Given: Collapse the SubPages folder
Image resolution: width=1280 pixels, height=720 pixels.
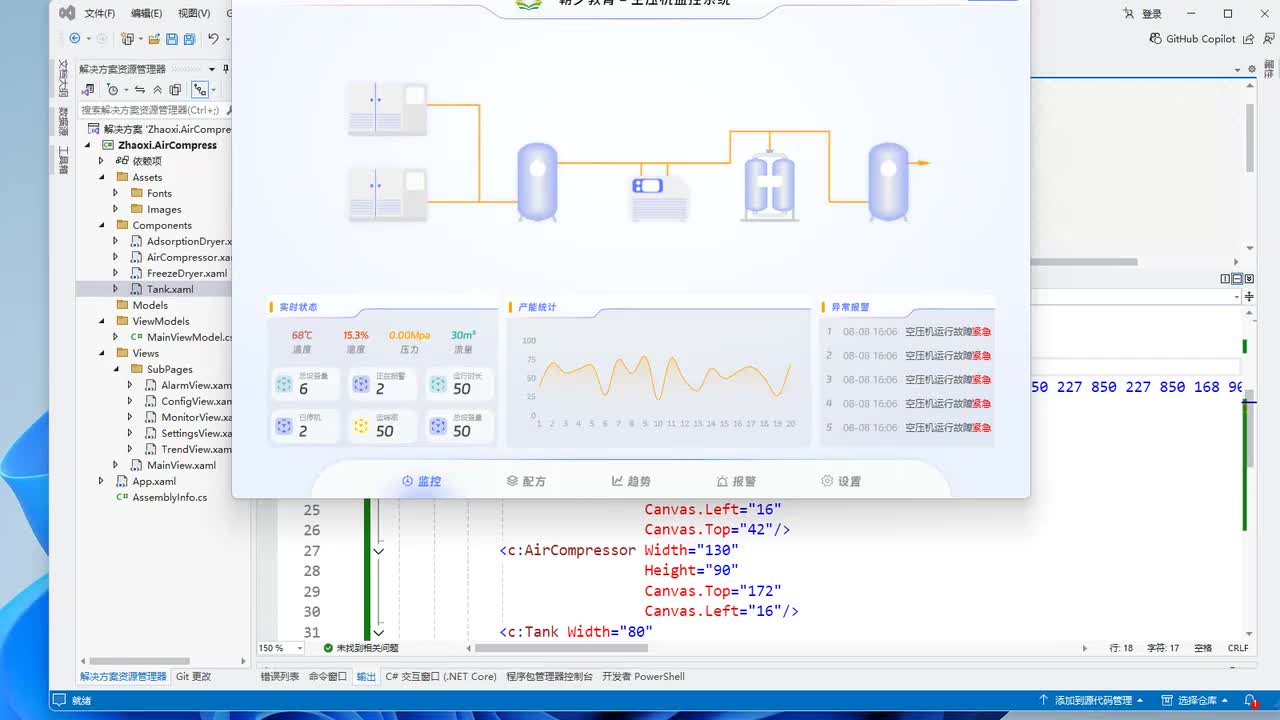Looking at the screenshot, I should point(116,369).
